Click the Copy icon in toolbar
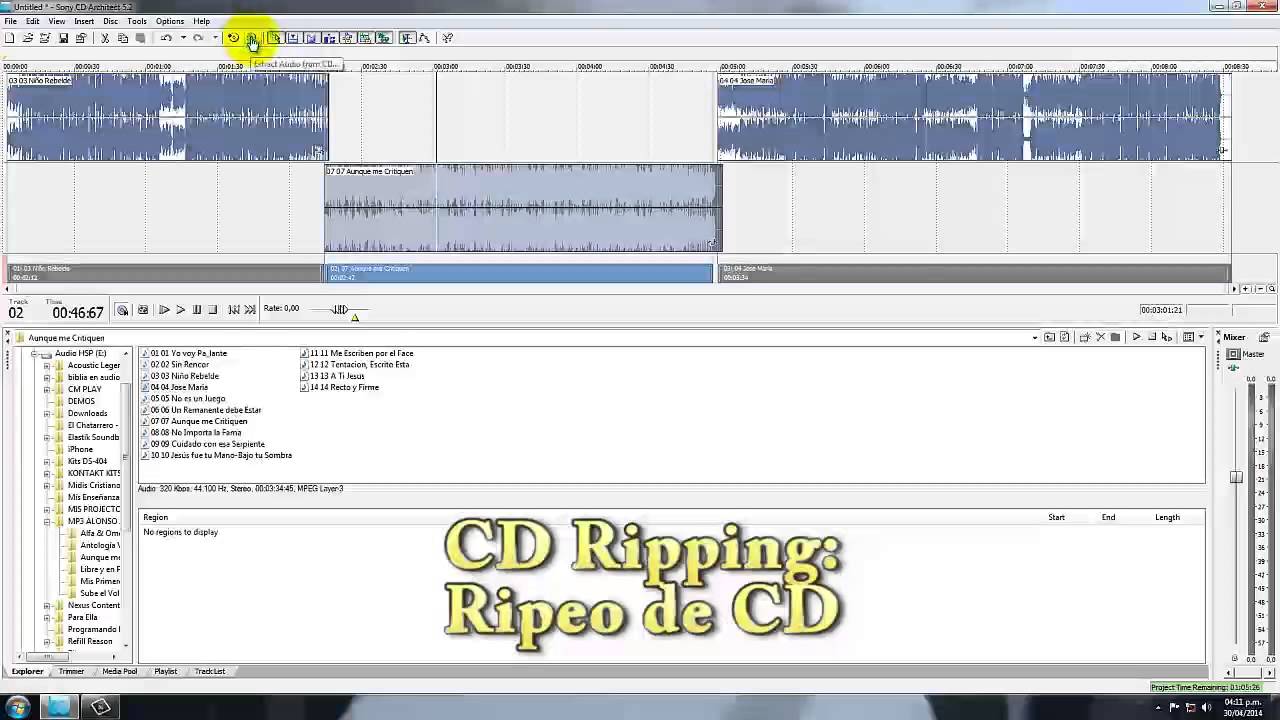This screenshot has width=1280, height=720. (x=123, y=38)
